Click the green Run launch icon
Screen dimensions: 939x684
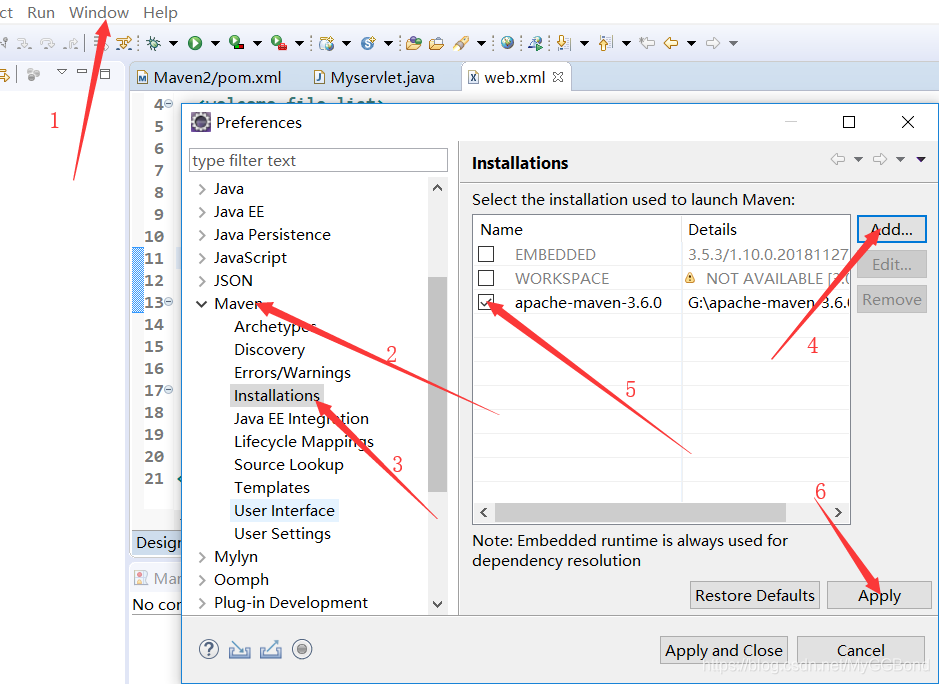click(195, 43)
